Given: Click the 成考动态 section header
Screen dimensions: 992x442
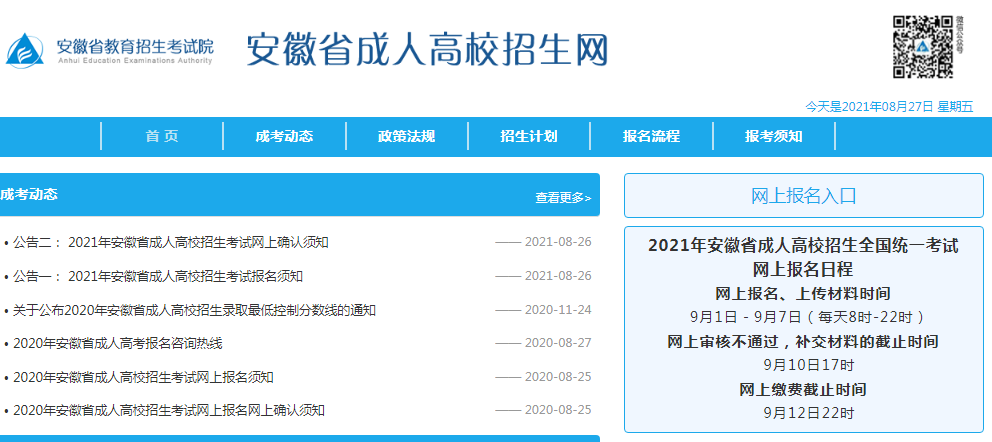Looking at the screenshot, I should [x=29, y=194].
